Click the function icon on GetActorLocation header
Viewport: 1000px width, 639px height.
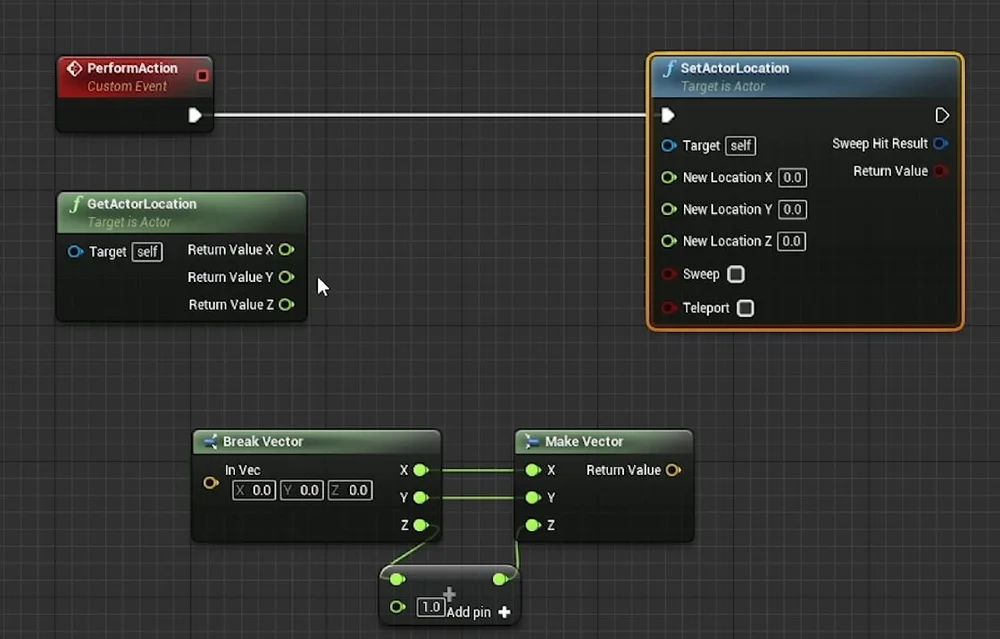coord(77,204)
